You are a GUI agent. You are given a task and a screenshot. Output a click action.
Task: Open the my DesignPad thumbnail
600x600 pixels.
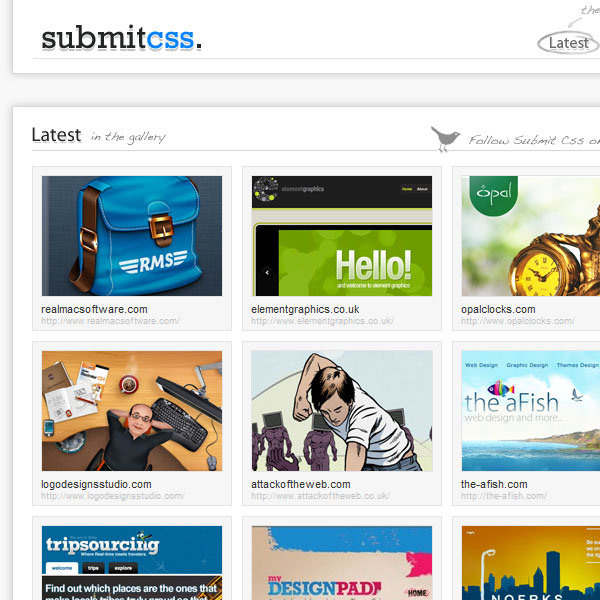(x=342, y=563)
